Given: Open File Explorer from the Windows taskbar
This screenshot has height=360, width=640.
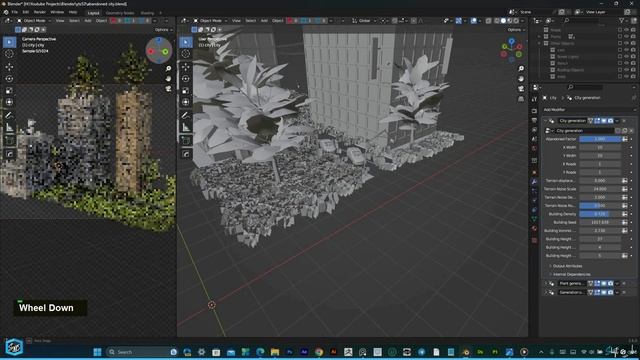Looking at the screenshot, I should click(x=275, y=352).
